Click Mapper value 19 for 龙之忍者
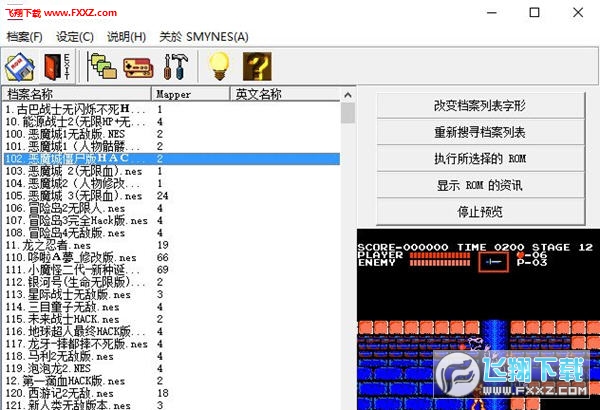This screenshot has width=600, height=410. click(x=162, y=245)
